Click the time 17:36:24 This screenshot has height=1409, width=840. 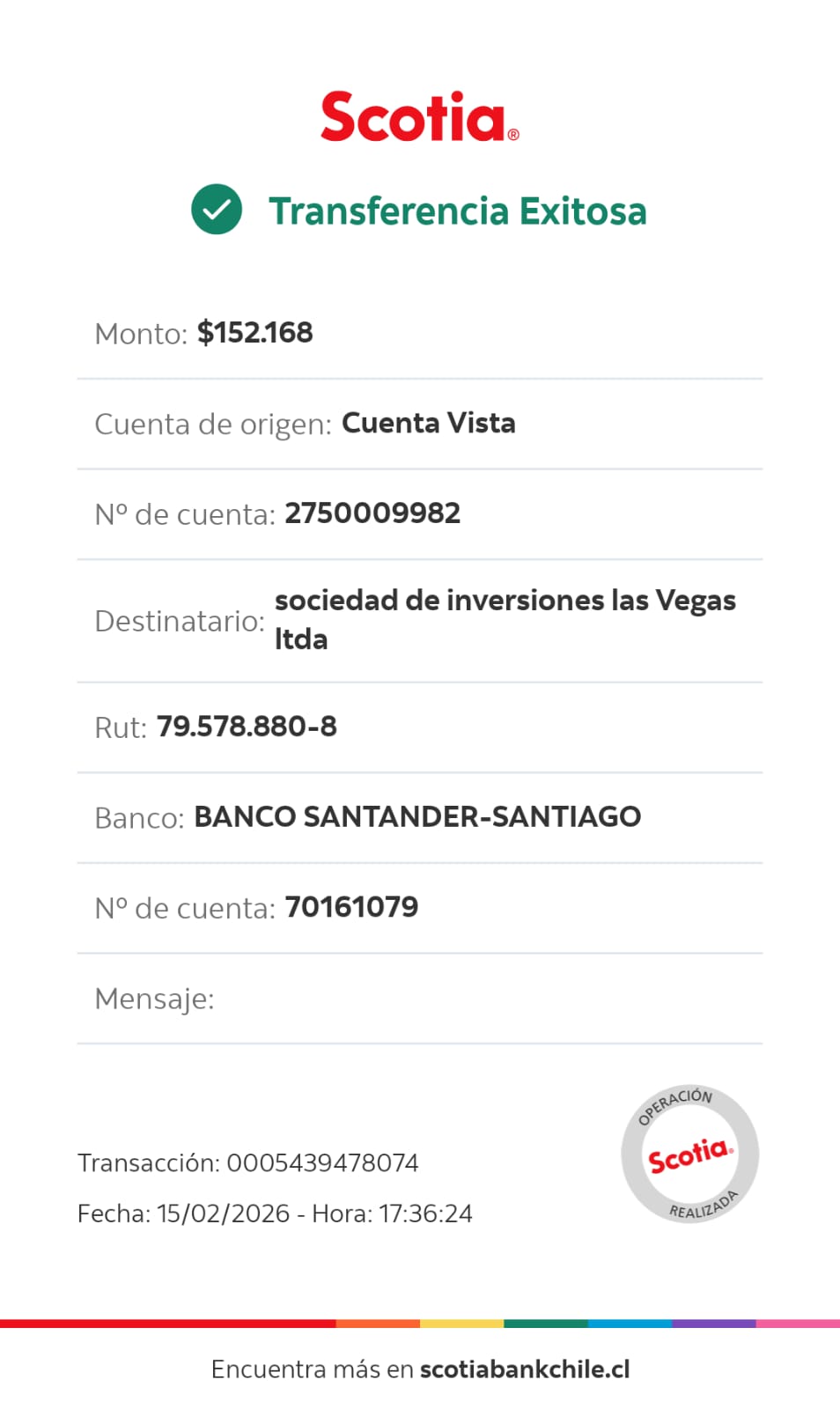pyautogui.click(x=426, y=1214)
